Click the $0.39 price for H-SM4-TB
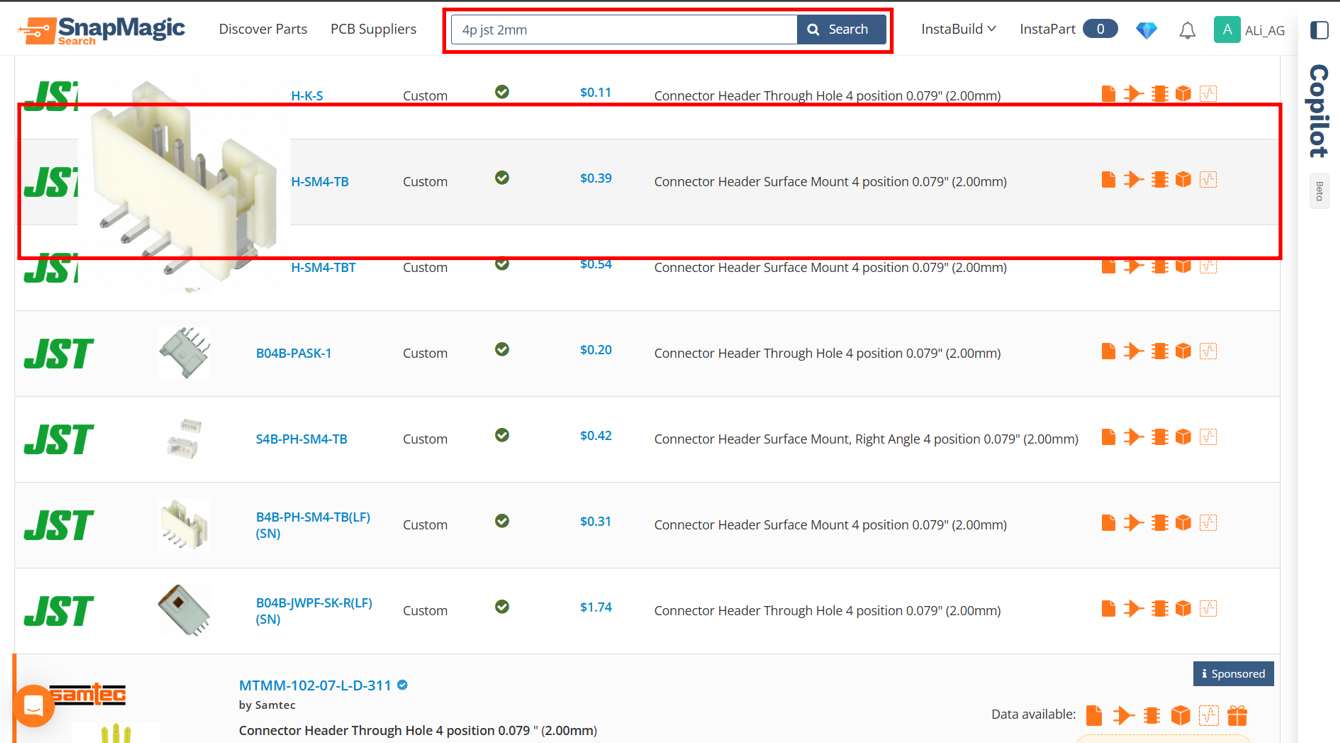The width and height of the screenshot is (1340, 743). tap(596, 178)
